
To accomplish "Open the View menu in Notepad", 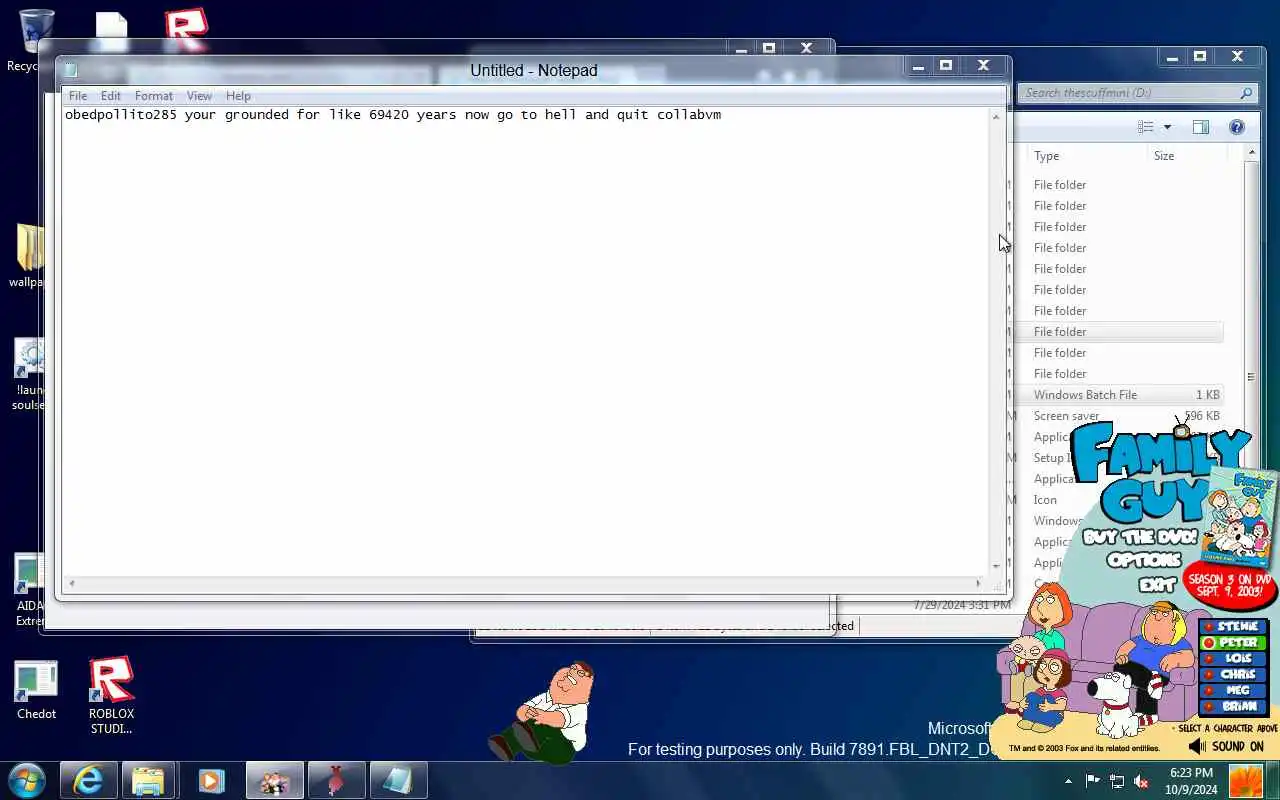I will coord(199,96).
